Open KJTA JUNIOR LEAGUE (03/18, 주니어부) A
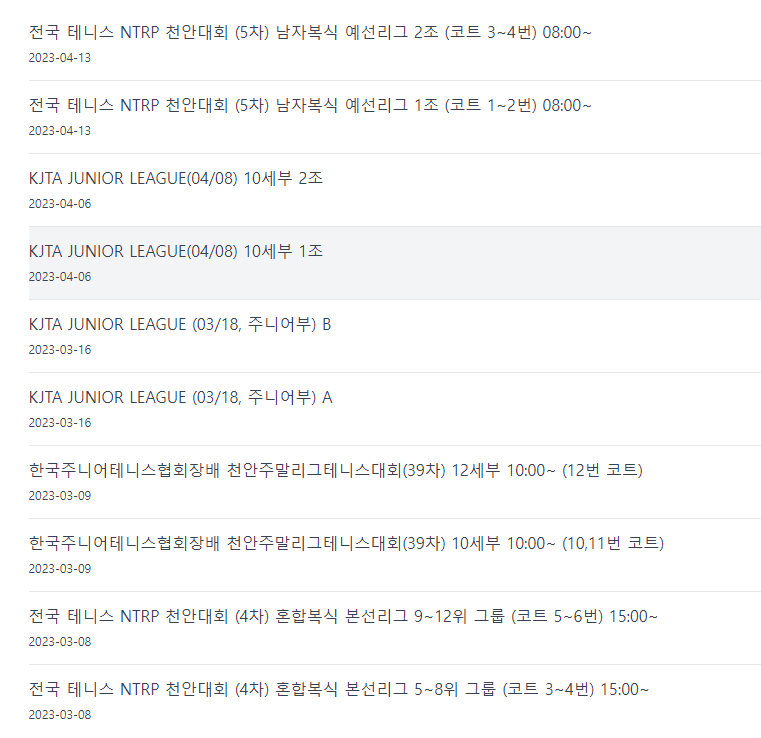Screen dimensions: 761x738 point(180,397)
